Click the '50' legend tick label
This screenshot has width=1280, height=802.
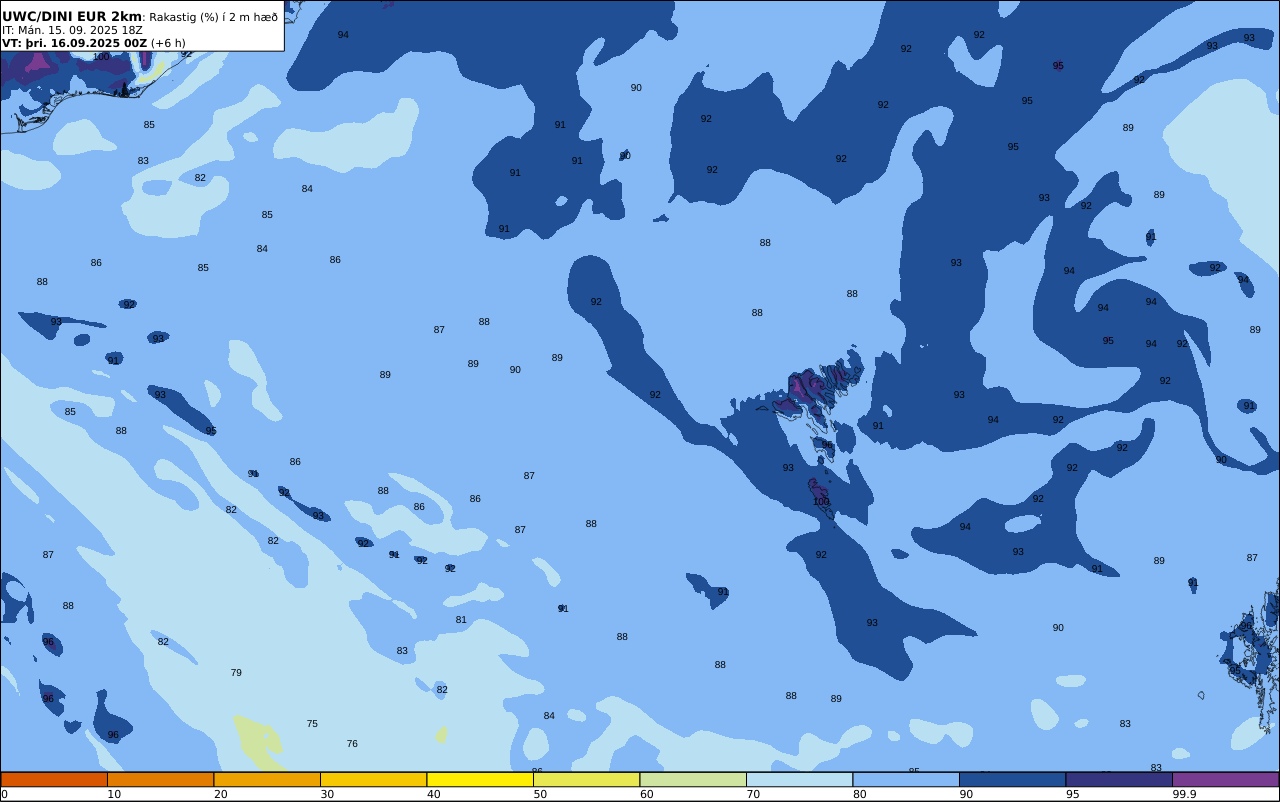pos(540,794)
